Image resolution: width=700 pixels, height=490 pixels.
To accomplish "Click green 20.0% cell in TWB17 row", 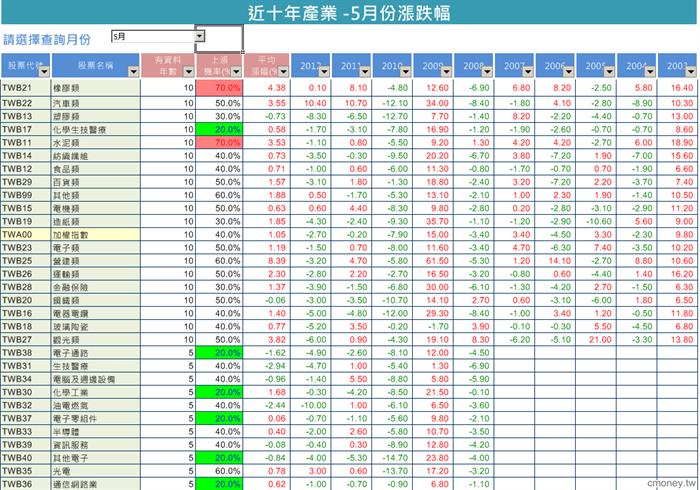I will (x=219, y=129).
